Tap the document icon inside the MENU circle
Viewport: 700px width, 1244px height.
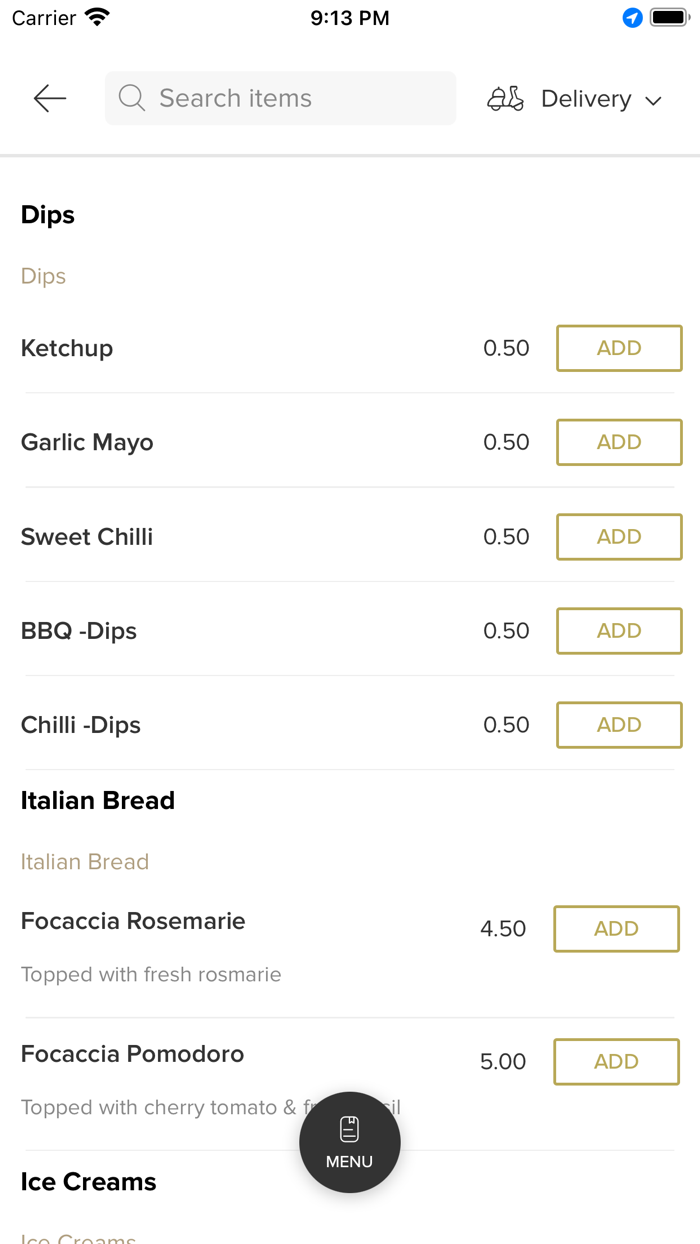click(349, 1126)
